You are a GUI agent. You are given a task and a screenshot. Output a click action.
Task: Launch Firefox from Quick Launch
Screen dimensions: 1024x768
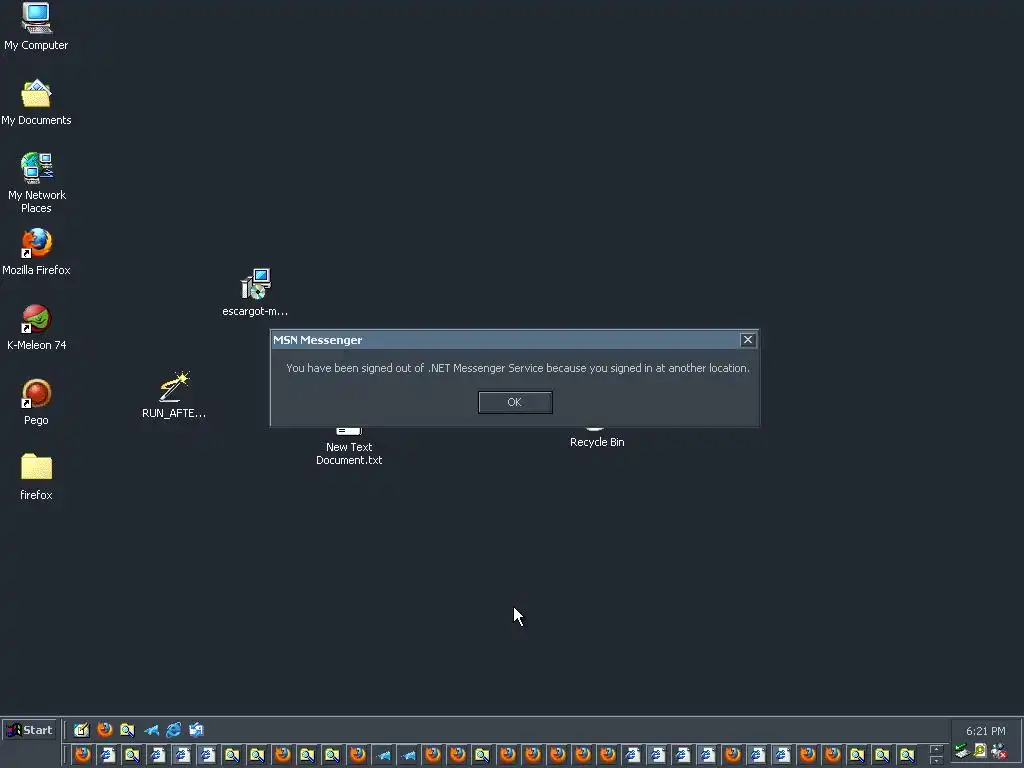pyautogui.click(x=104, y=729)
